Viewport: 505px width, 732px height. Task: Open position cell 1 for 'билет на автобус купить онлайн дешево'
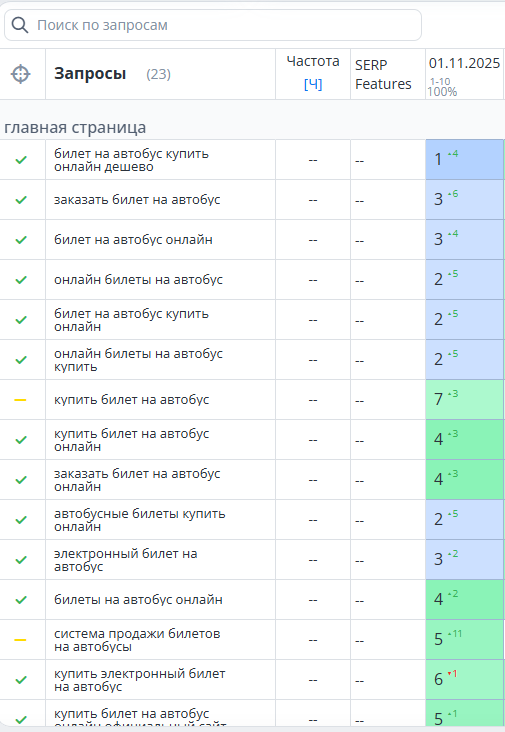point(464,160)
